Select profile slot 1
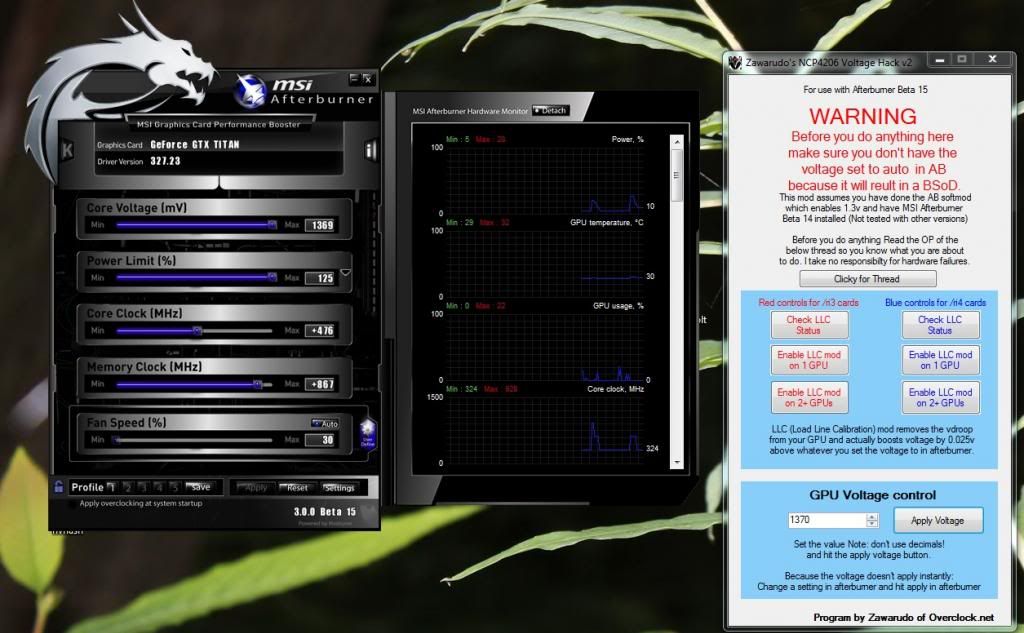This screenshot has height=633, width=1024. [x=112, y=487]
